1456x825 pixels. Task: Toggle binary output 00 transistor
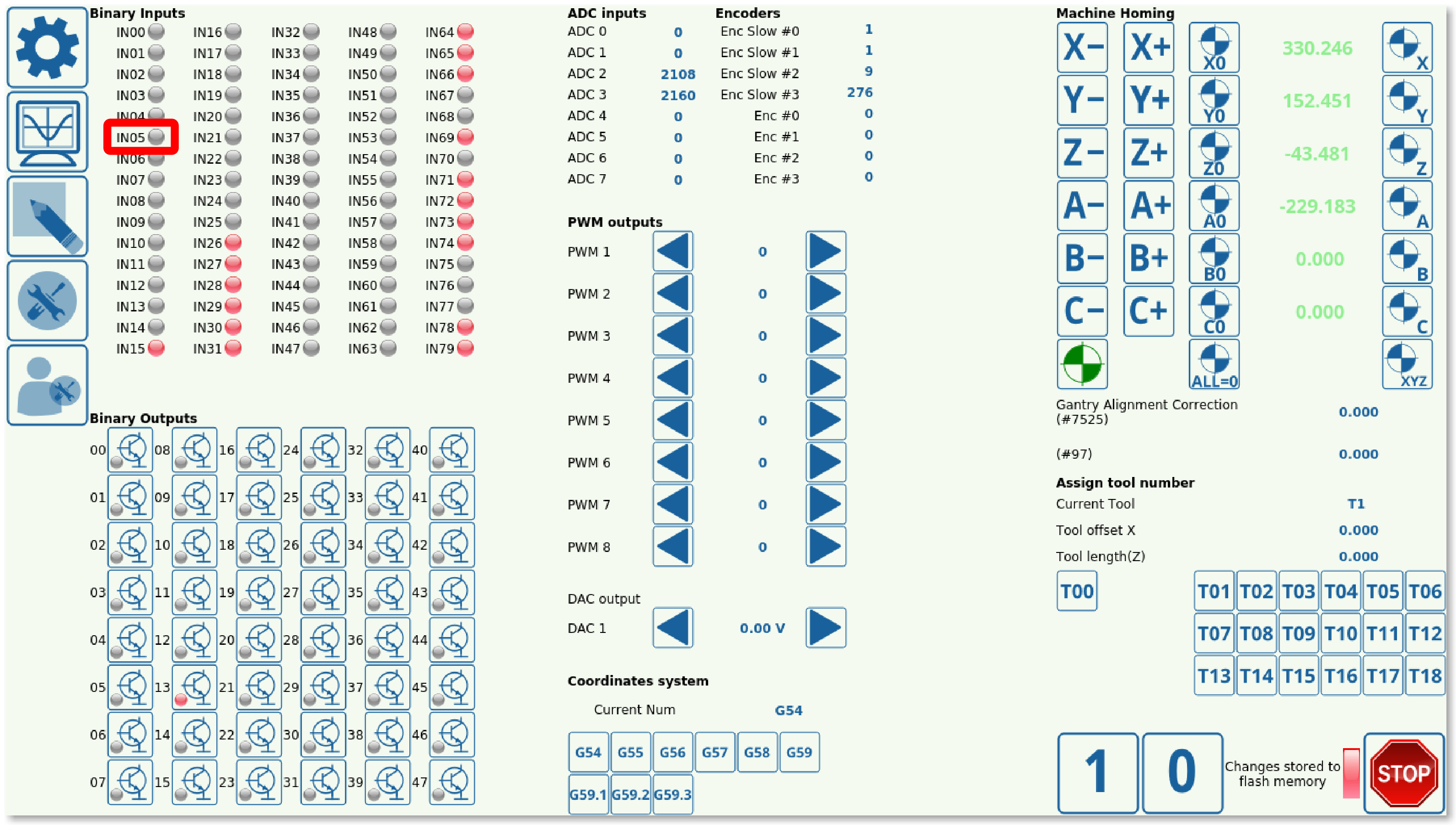pos(130,450)
